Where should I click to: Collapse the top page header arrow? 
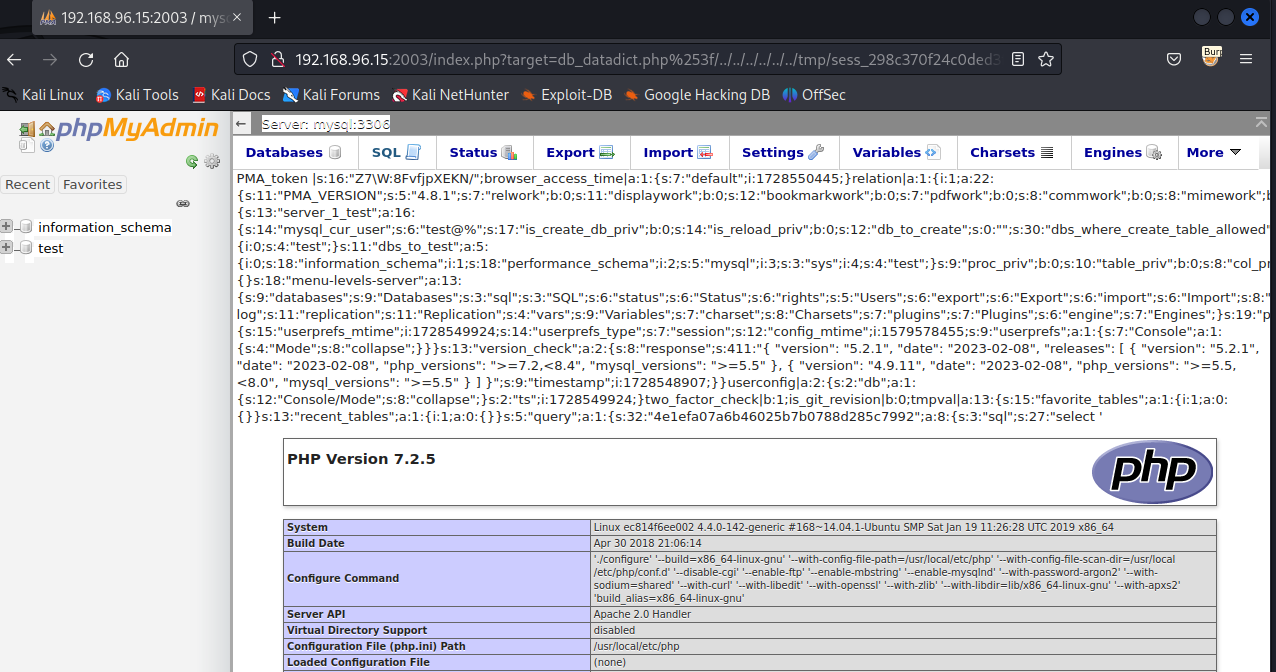click(1262, 122)
